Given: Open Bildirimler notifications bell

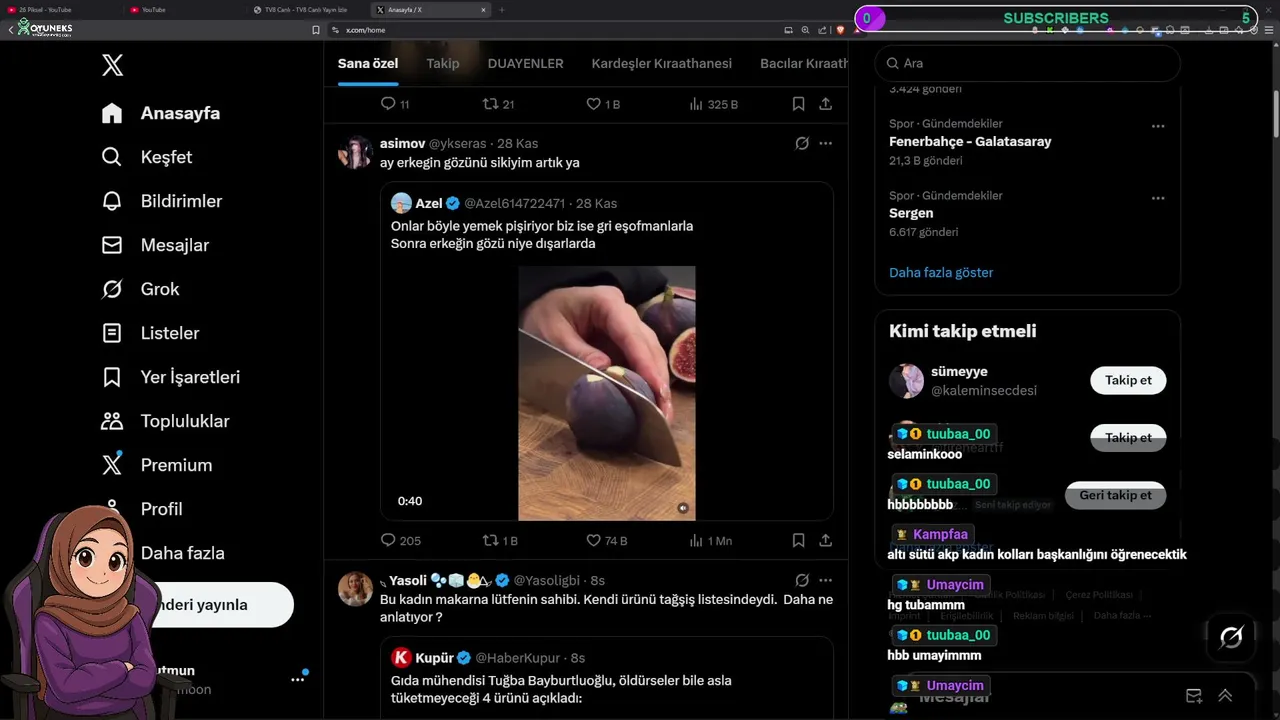Looking at the screenshot, I should (x=112, y=201).
